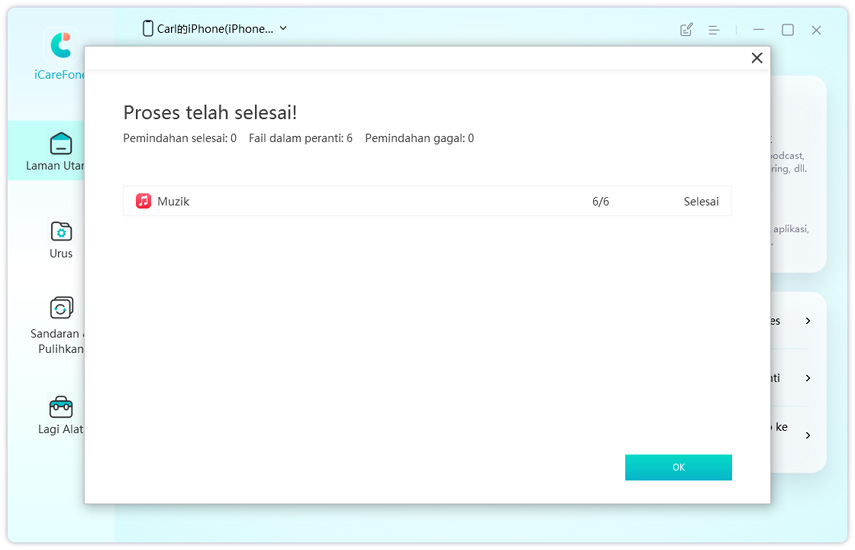Click the Muzik music note icon
The width and height of the screenshot is (855, 550).
coord(144,201)
